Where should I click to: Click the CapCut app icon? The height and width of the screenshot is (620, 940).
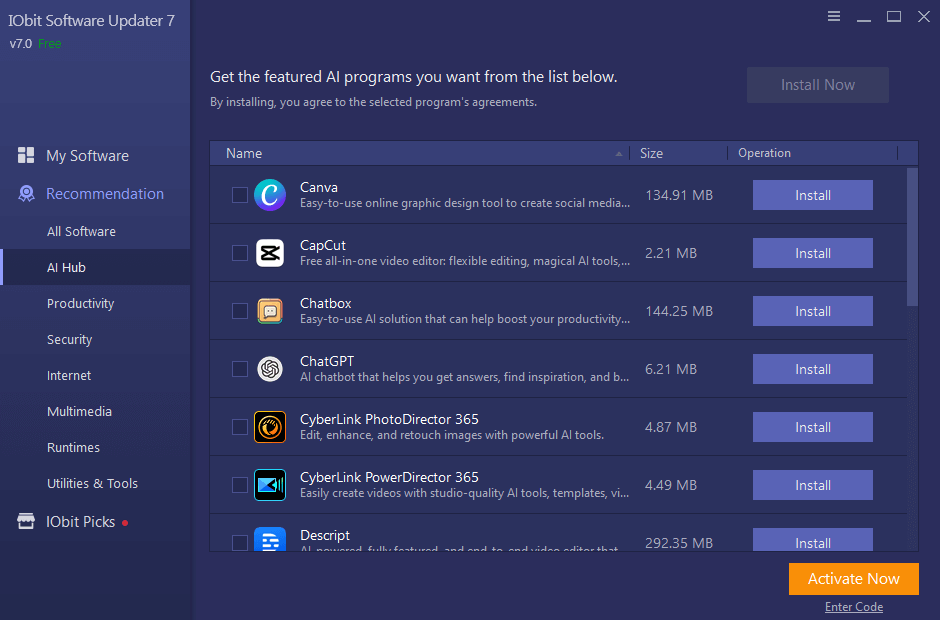270,253
